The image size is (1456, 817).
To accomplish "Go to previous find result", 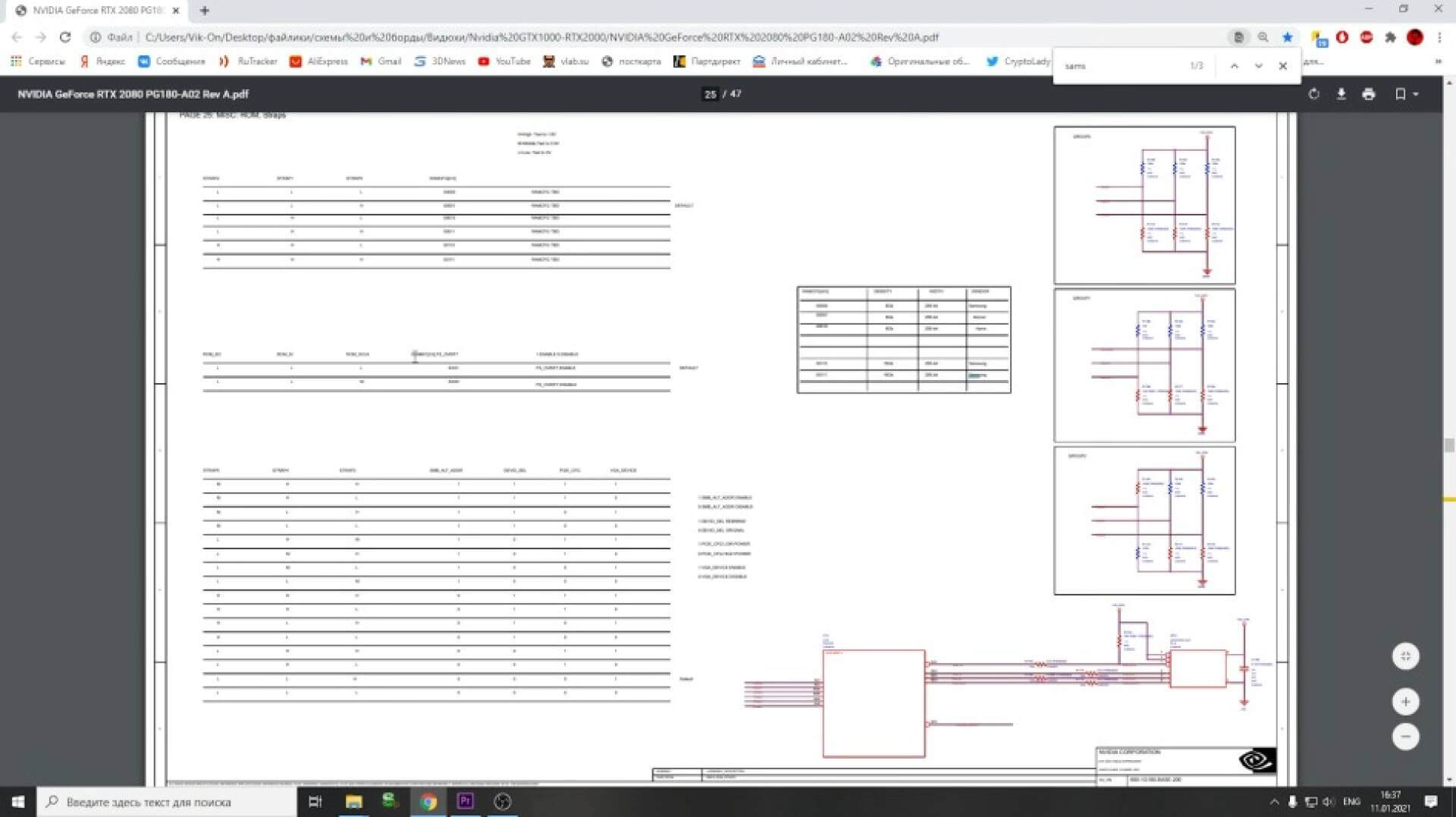I will click(x=1234, y=66).
